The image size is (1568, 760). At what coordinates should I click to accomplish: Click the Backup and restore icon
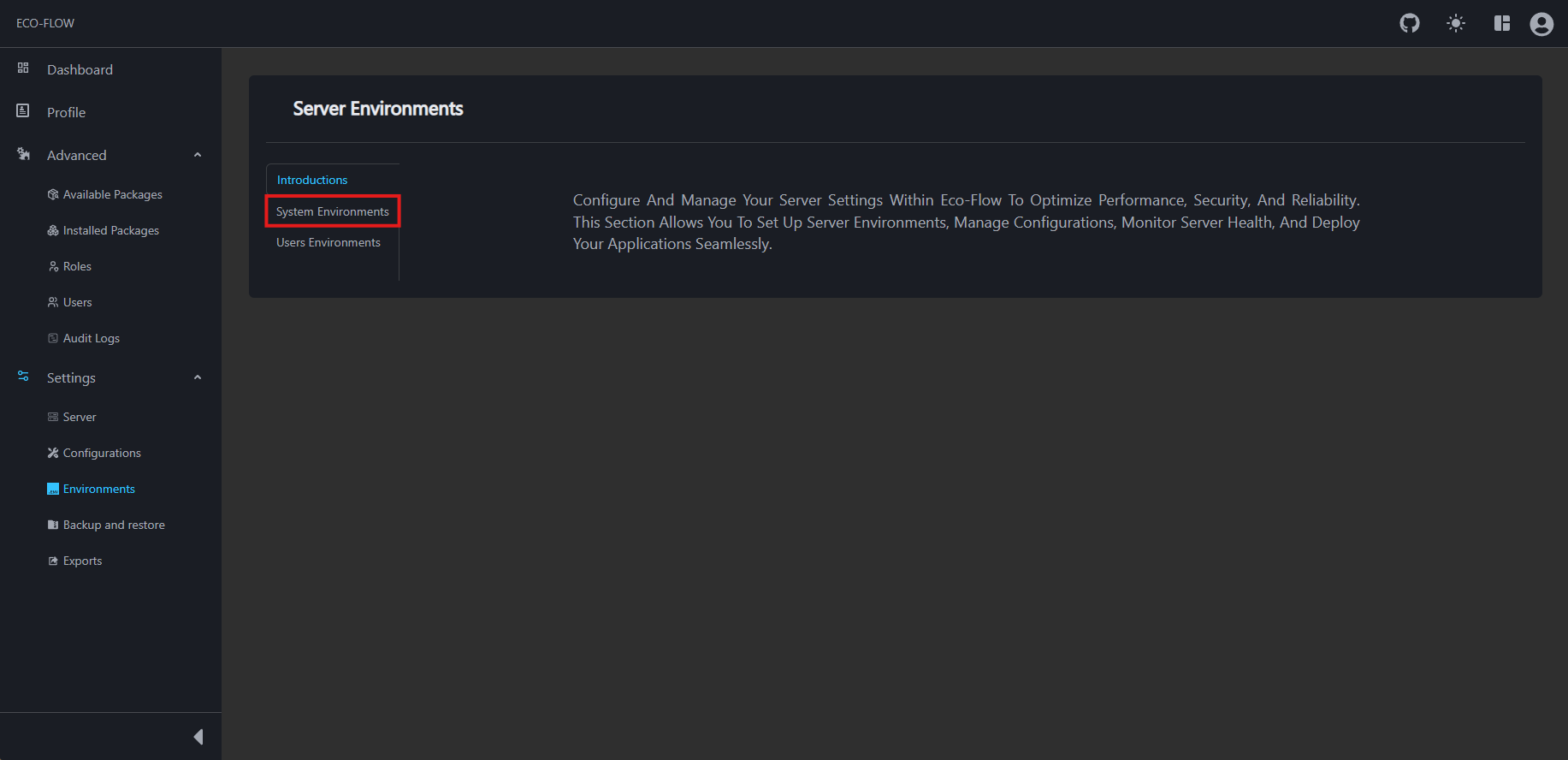click(x=53, y=525)
